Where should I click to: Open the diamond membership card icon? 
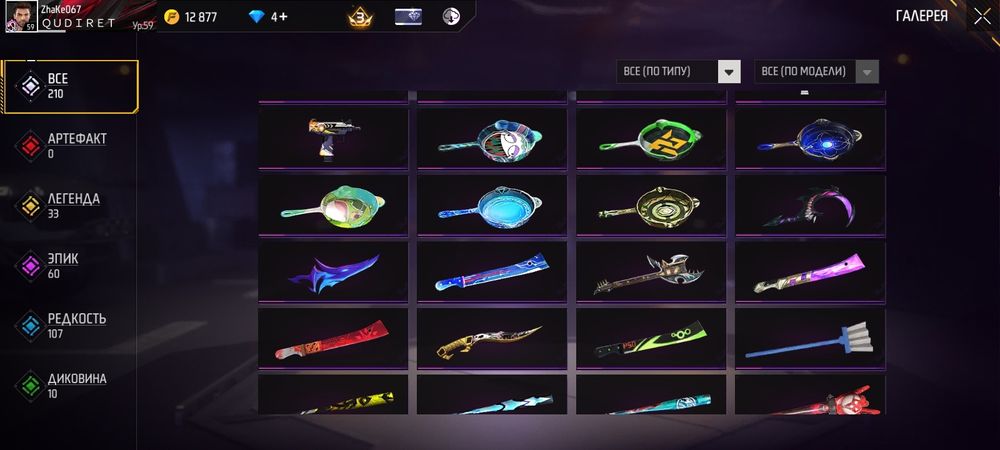point(408,17)
